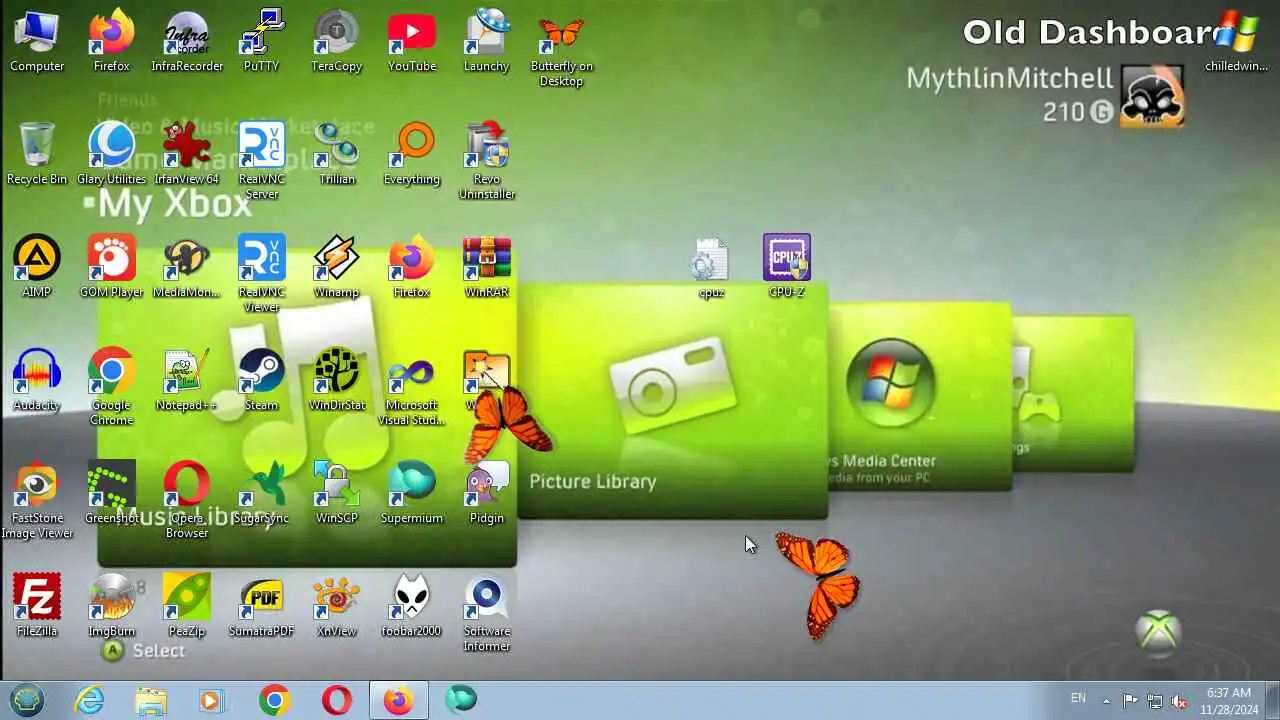
Task: Launch the TeraCopy shortcut
Action: click(336, 42)
